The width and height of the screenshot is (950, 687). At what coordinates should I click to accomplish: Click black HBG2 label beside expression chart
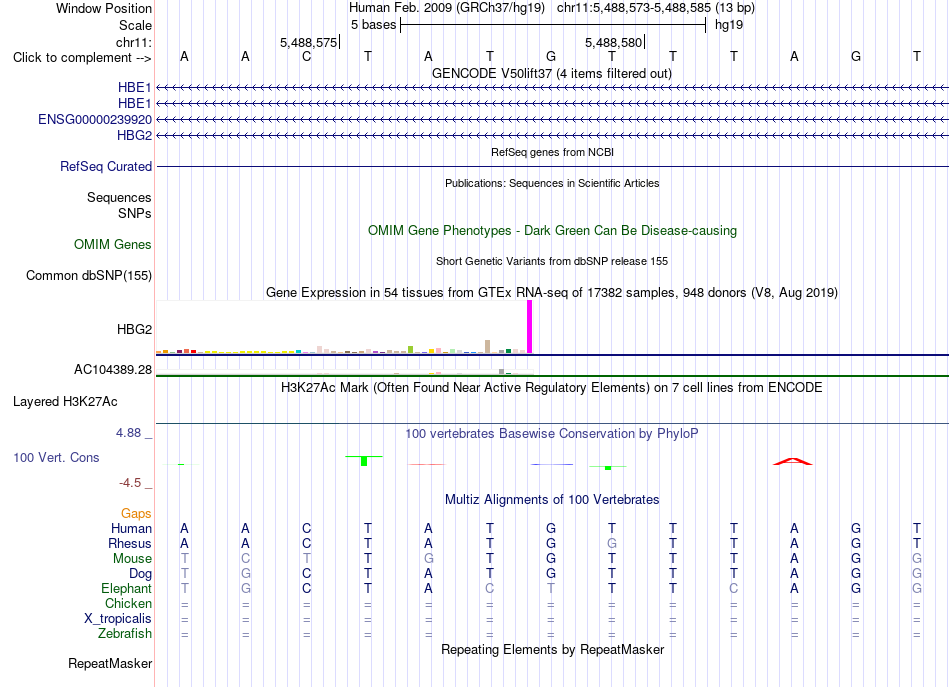click(x=134, y=329)
